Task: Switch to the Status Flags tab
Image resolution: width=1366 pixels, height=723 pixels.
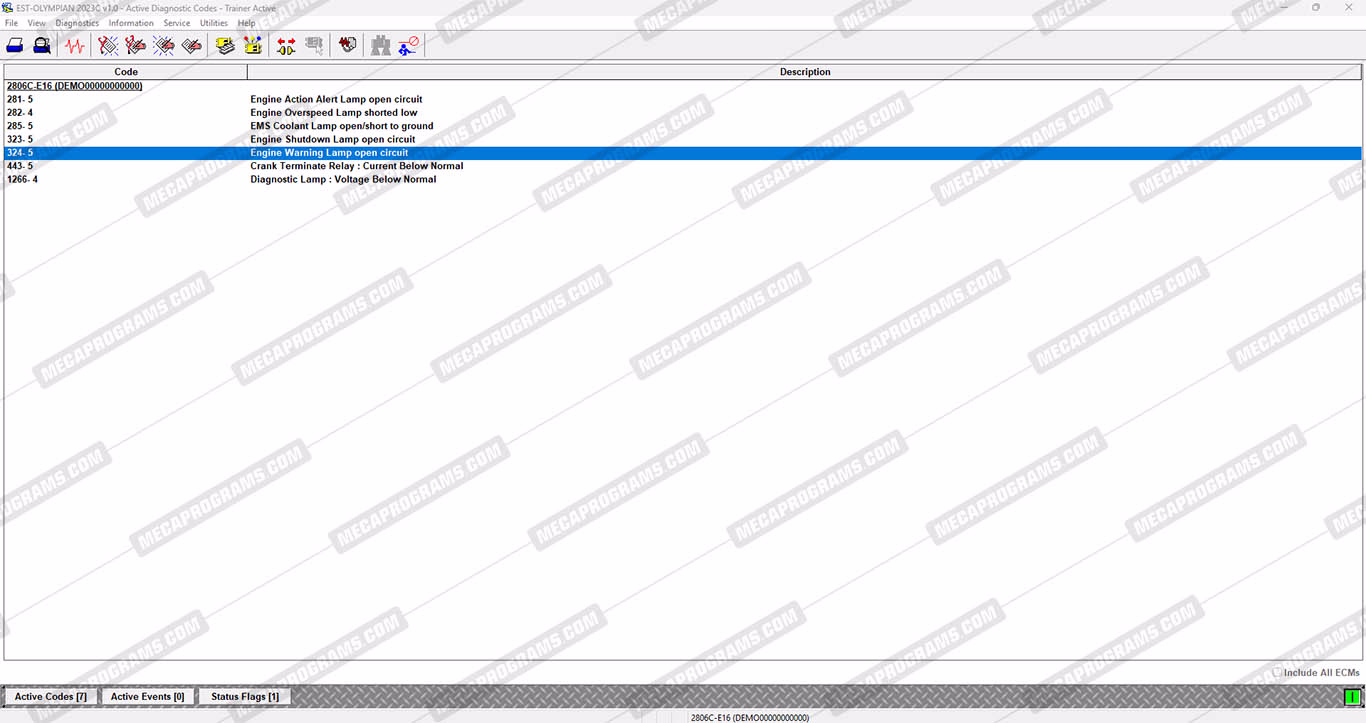Action: click(244, 697)
